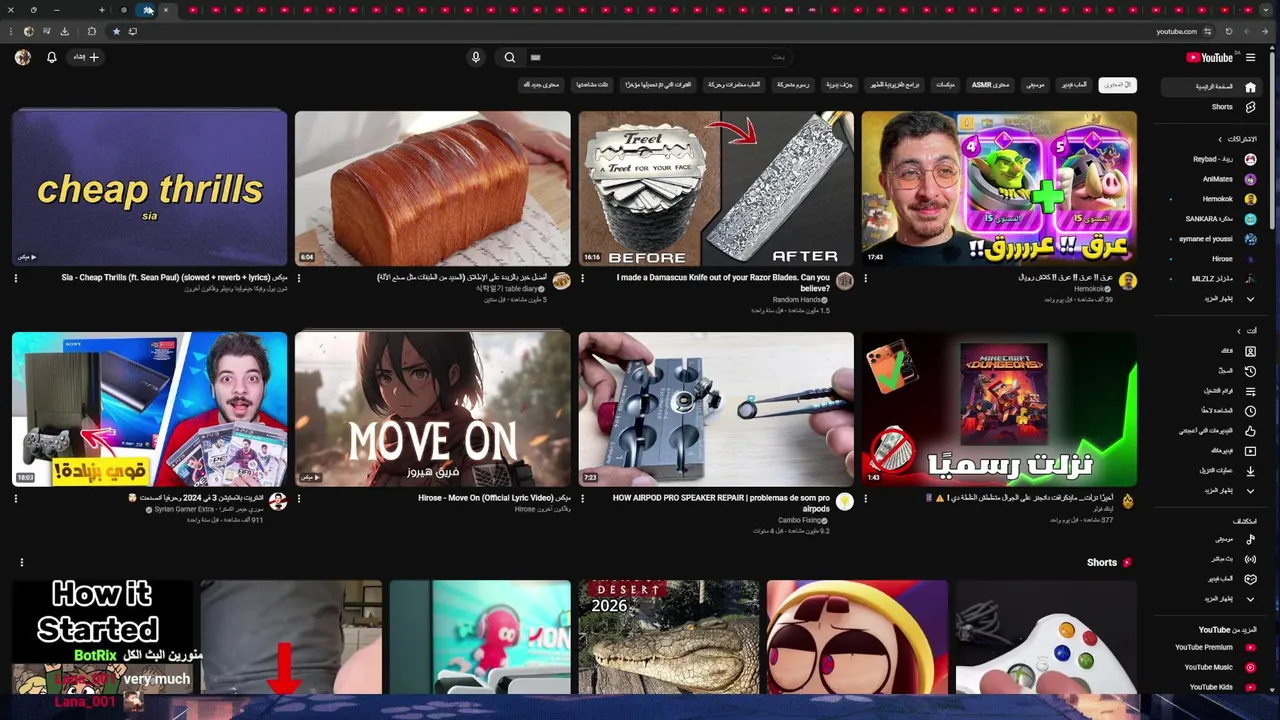The width and height of the screenshot is (1280, 720).
Task: Toggle the hamburger guide menu
Action: pos(1250,57)
